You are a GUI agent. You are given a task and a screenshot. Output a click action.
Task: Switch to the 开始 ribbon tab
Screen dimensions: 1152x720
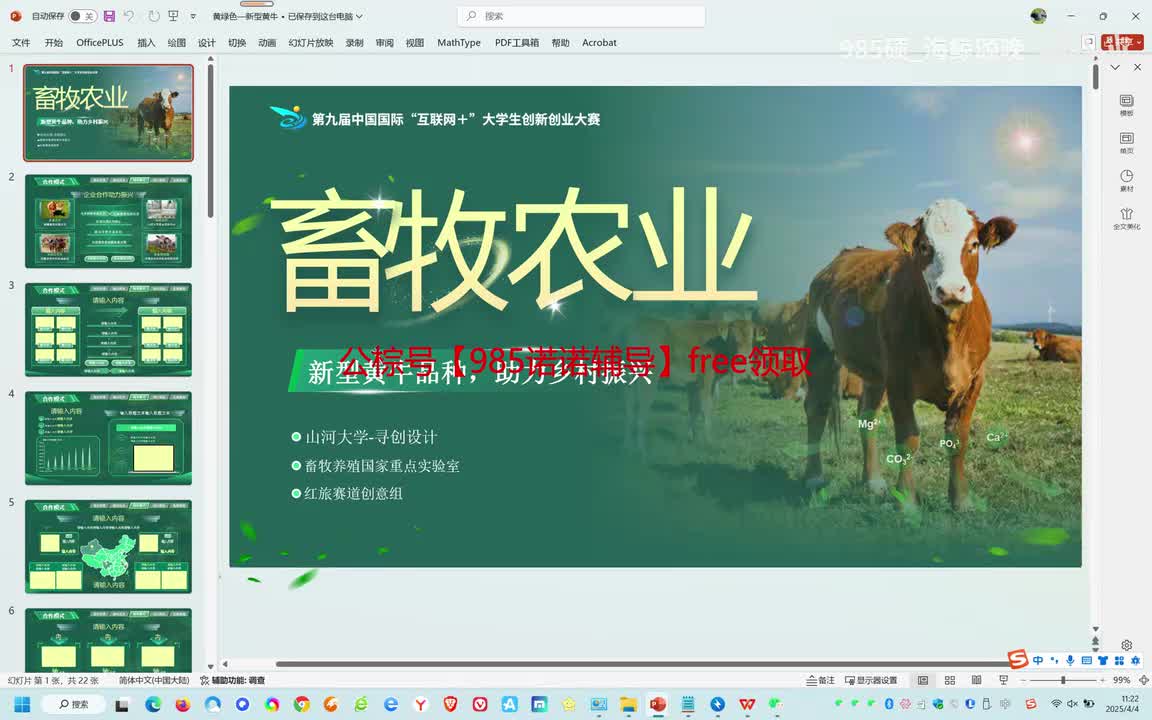[x=54, y=43]
